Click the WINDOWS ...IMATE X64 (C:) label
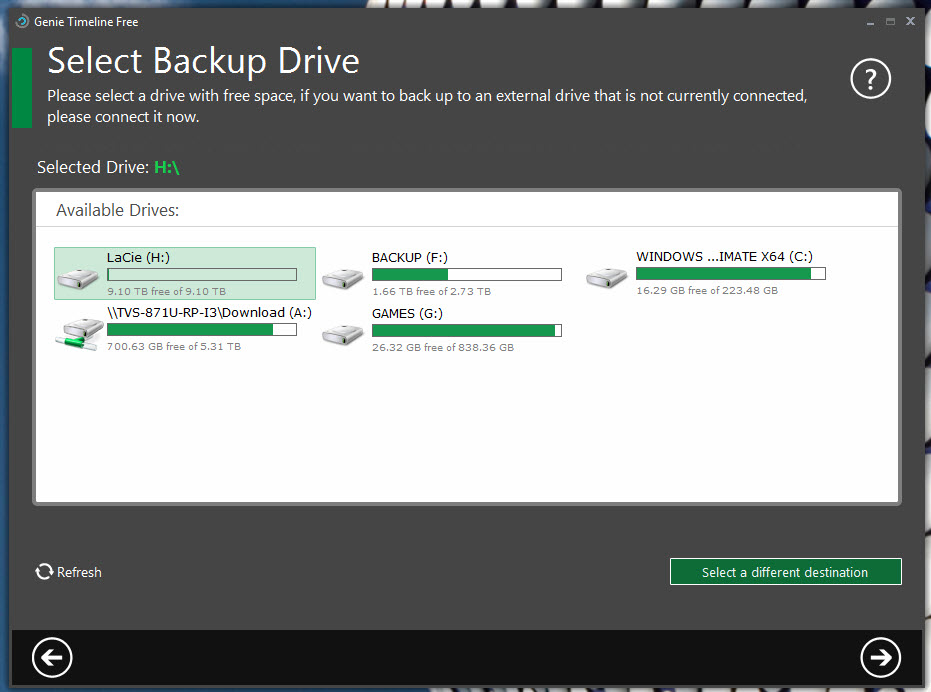 [x=724, y=257]
